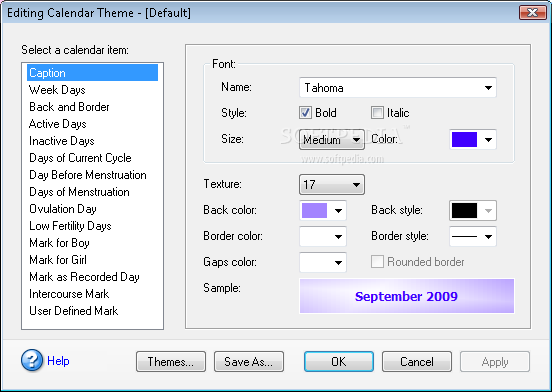
Task: Click the Cancel button
Action: click(417, 361)
